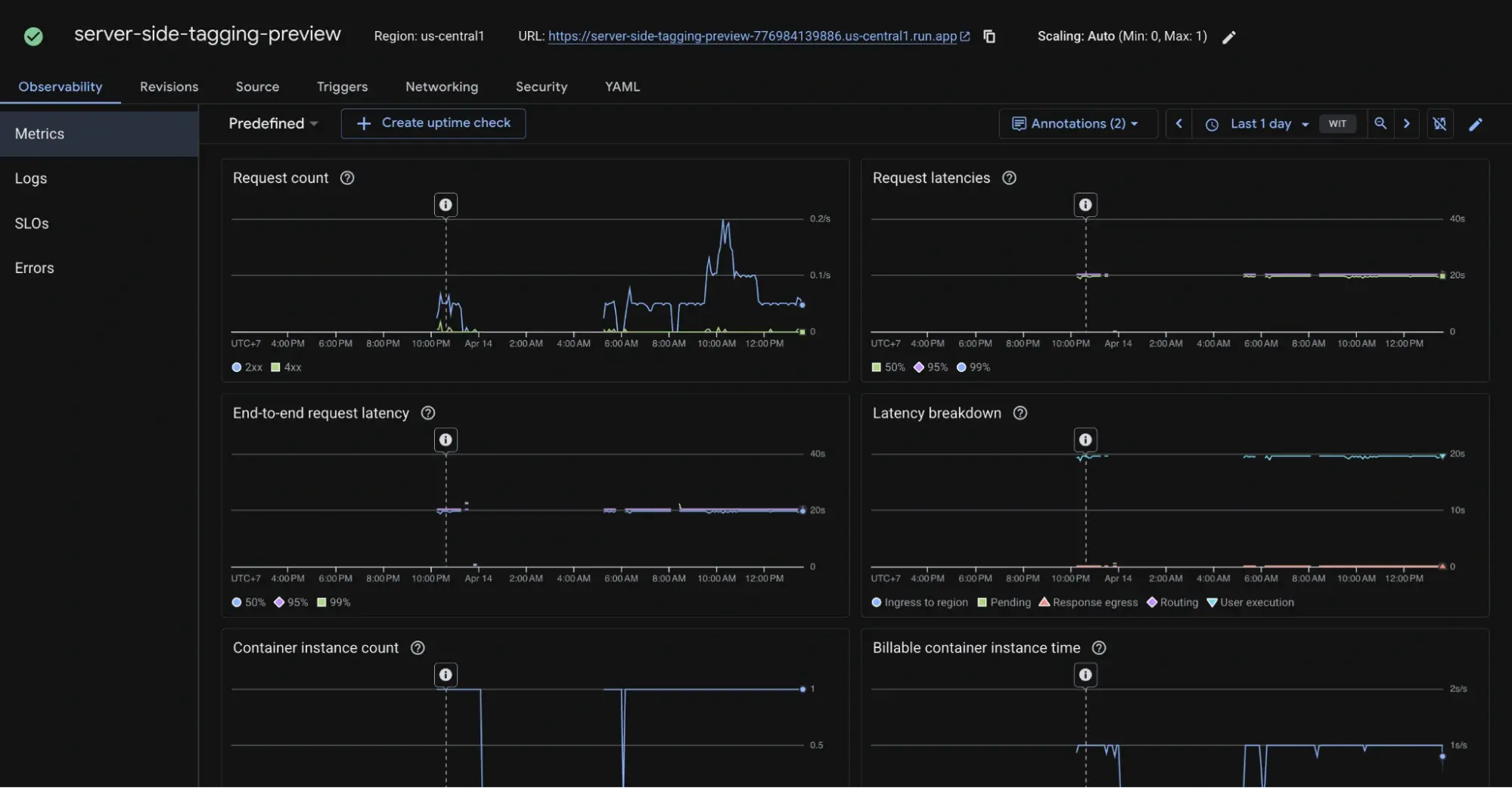The width and height of the screenshot is (1512, 788).
Task: Click the Request count chart title
Action: click(281, 178)
